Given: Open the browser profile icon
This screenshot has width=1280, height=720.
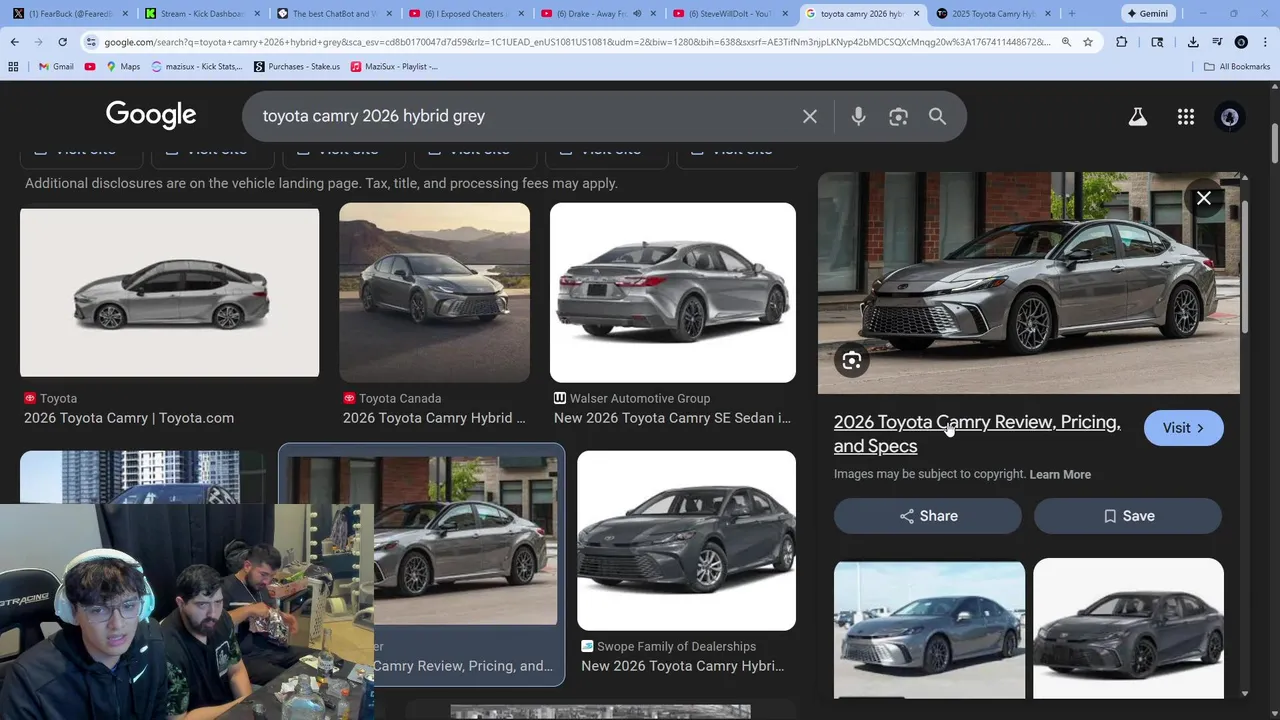Looking at the screenshot, I should tap(1241, 42).
